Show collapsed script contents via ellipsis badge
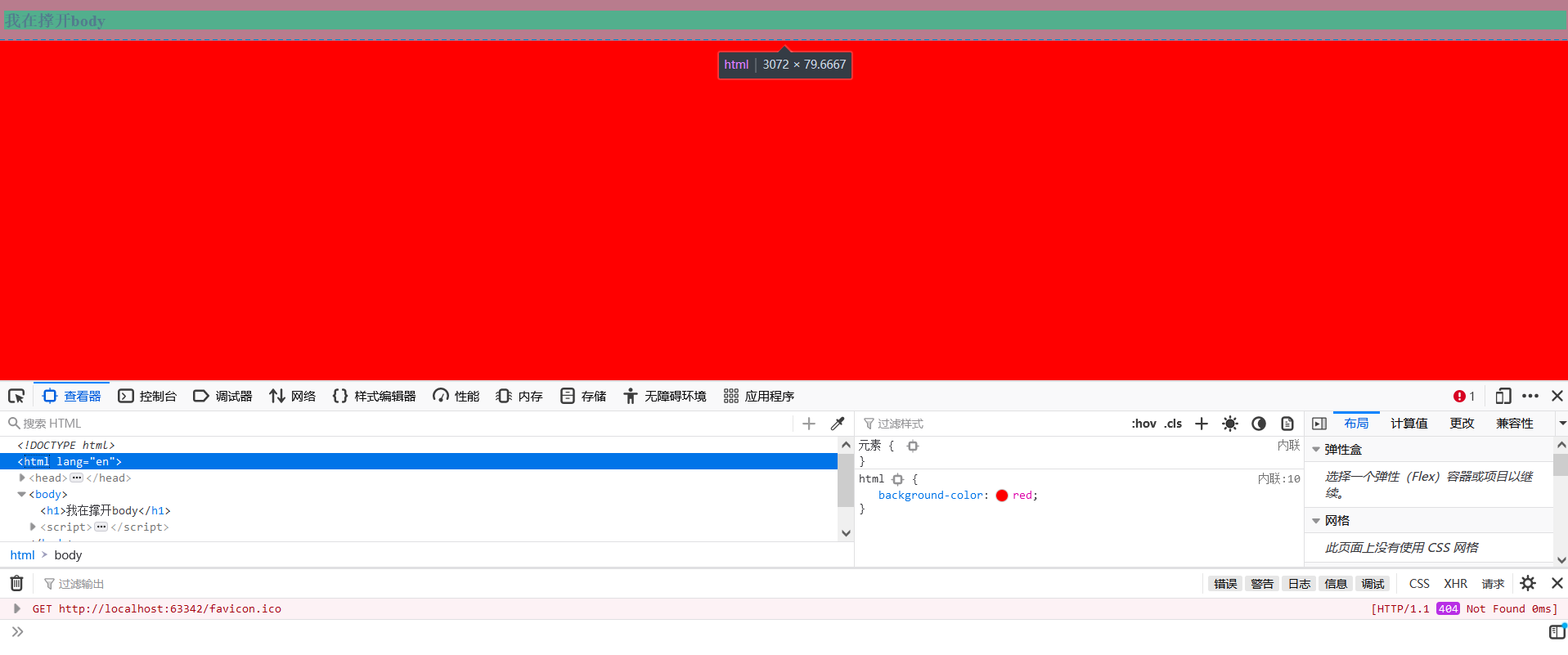1568x655 pixels. pos(101,527)
